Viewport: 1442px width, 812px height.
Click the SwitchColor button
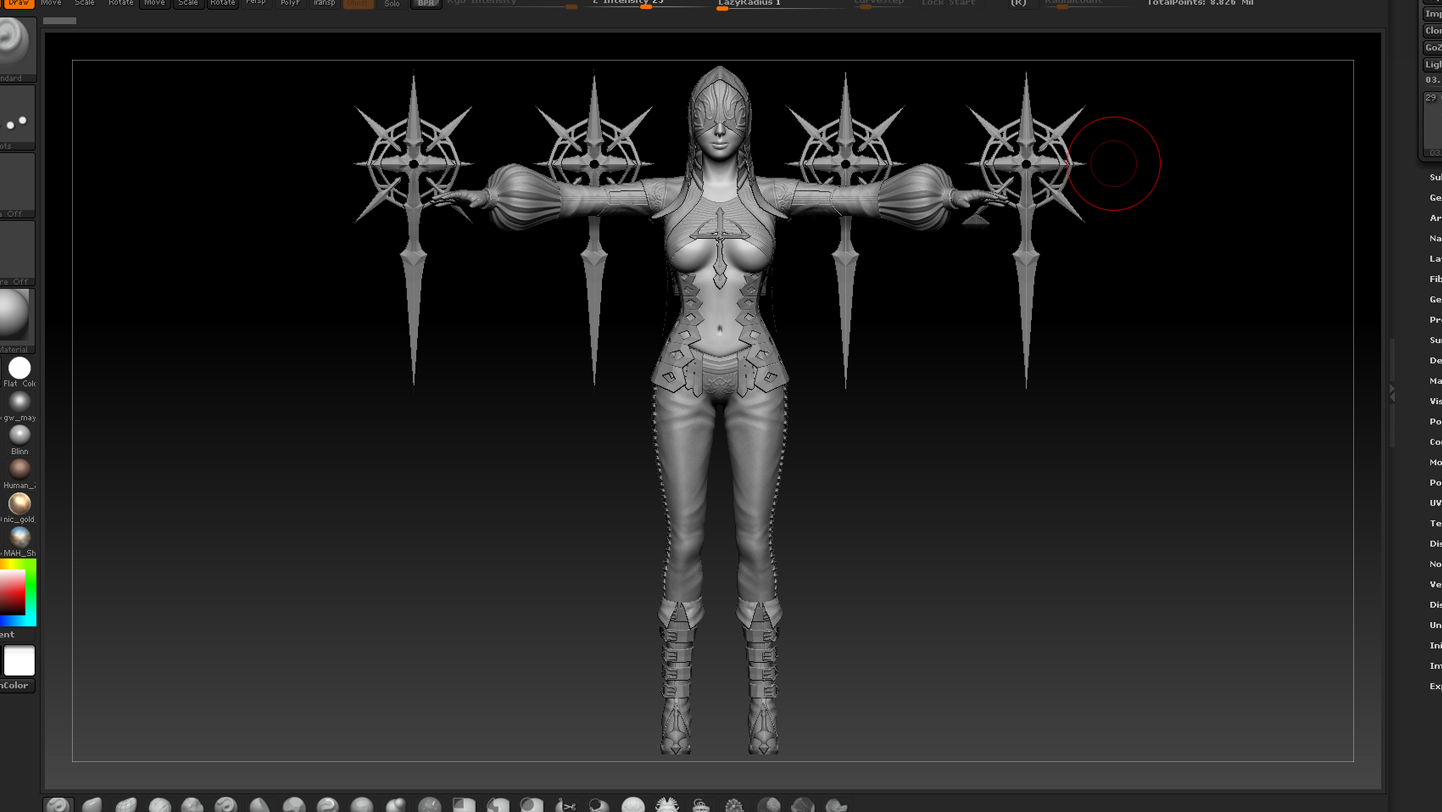(x=16, y=685)
